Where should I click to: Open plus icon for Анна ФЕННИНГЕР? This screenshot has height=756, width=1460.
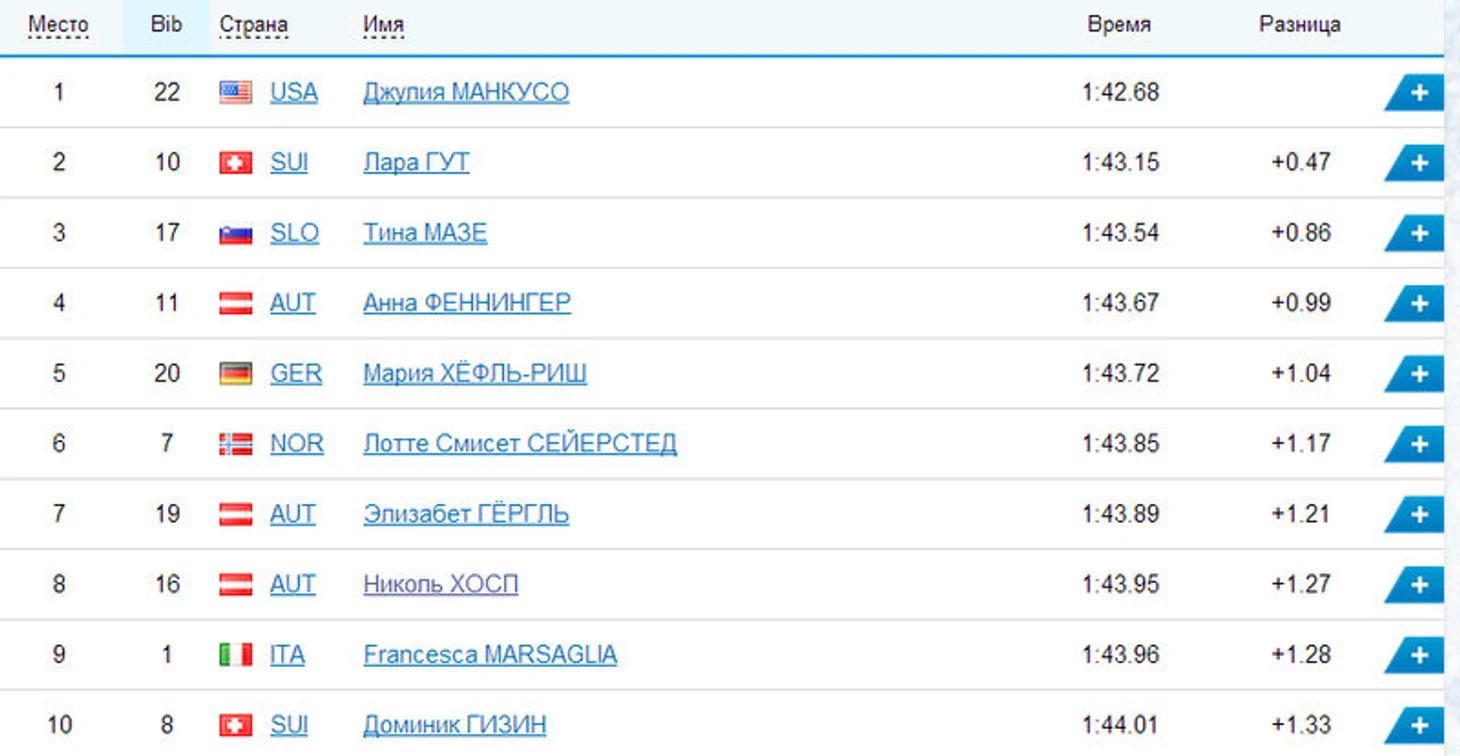[1418, 303]
